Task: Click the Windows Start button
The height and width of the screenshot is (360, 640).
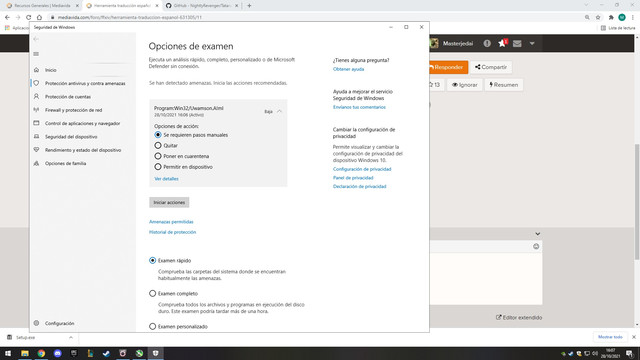Action: pos(8,353)
